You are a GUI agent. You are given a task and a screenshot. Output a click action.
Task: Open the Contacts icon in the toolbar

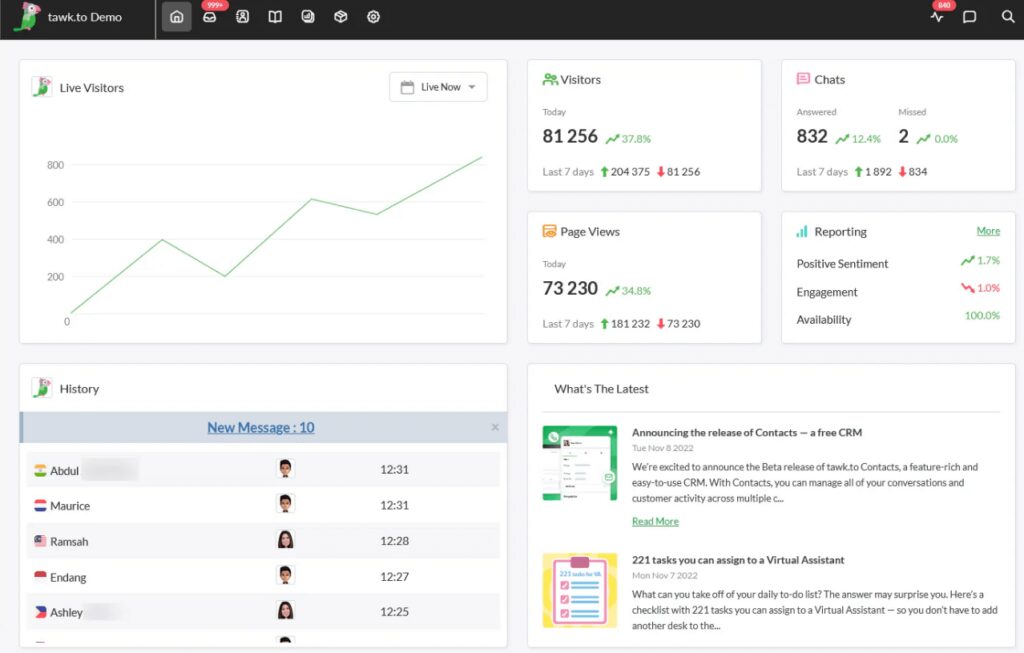242,17
